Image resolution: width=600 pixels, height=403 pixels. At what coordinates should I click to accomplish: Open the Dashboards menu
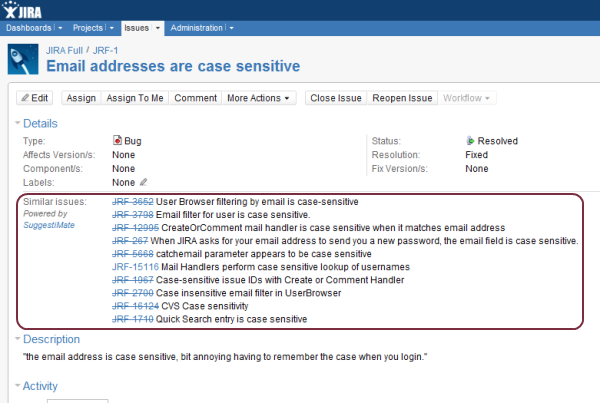[29, 27]
